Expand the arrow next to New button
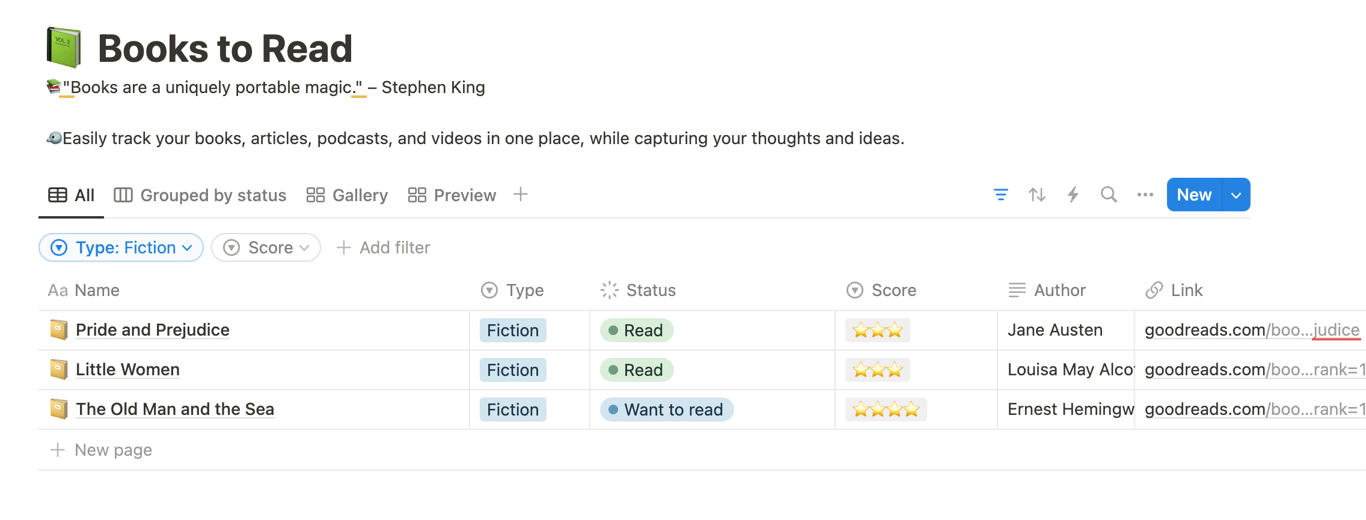1366x520 pixels. coord(1237,195)
